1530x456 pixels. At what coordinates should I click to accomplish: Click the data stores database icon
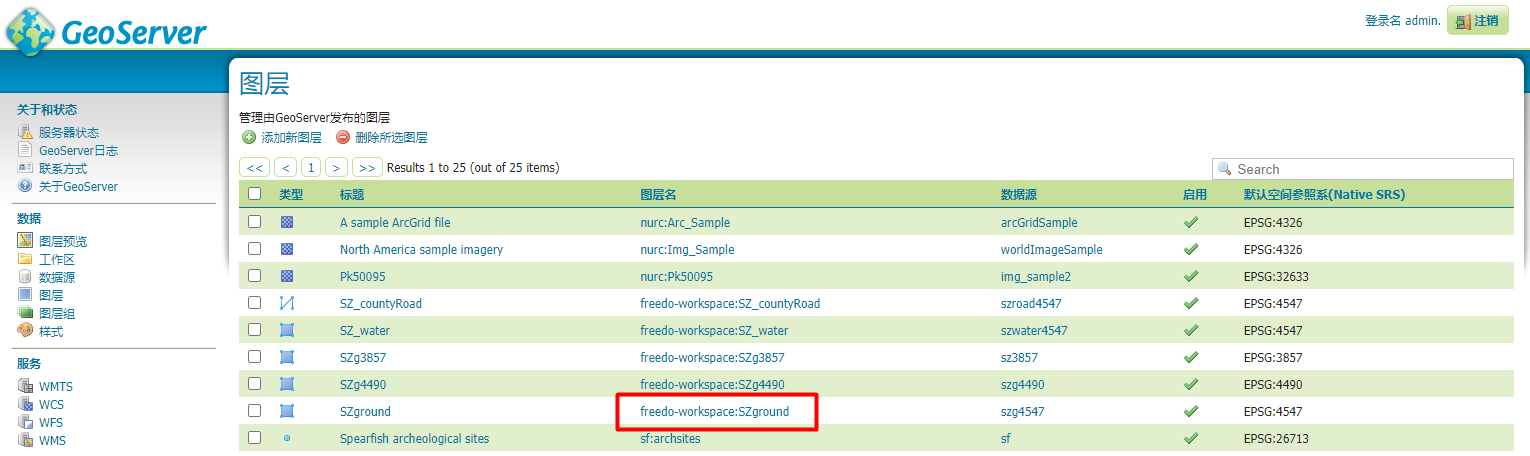(25, 276)
